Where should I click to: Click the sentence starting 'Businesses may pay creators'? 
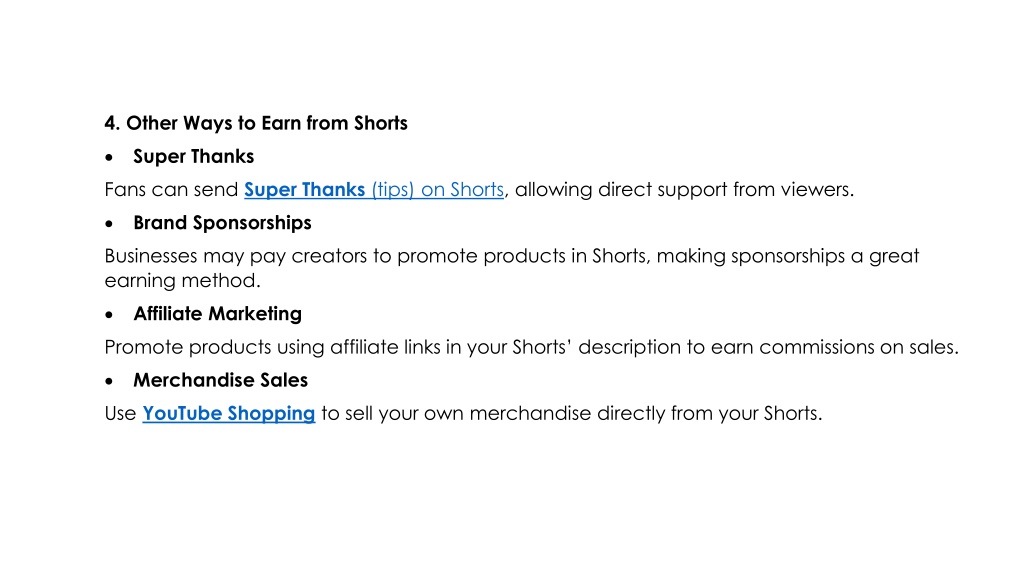tap(511, 268)
